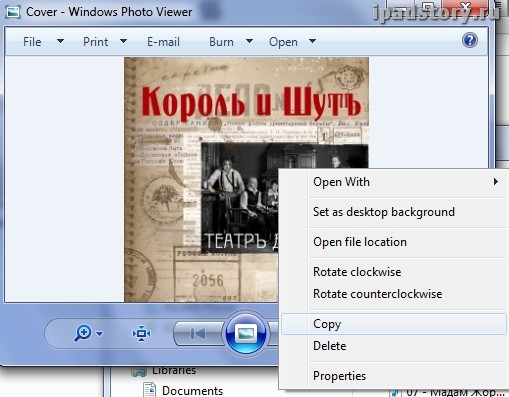
Task: Open the File menu
Action: pos(32,42)
